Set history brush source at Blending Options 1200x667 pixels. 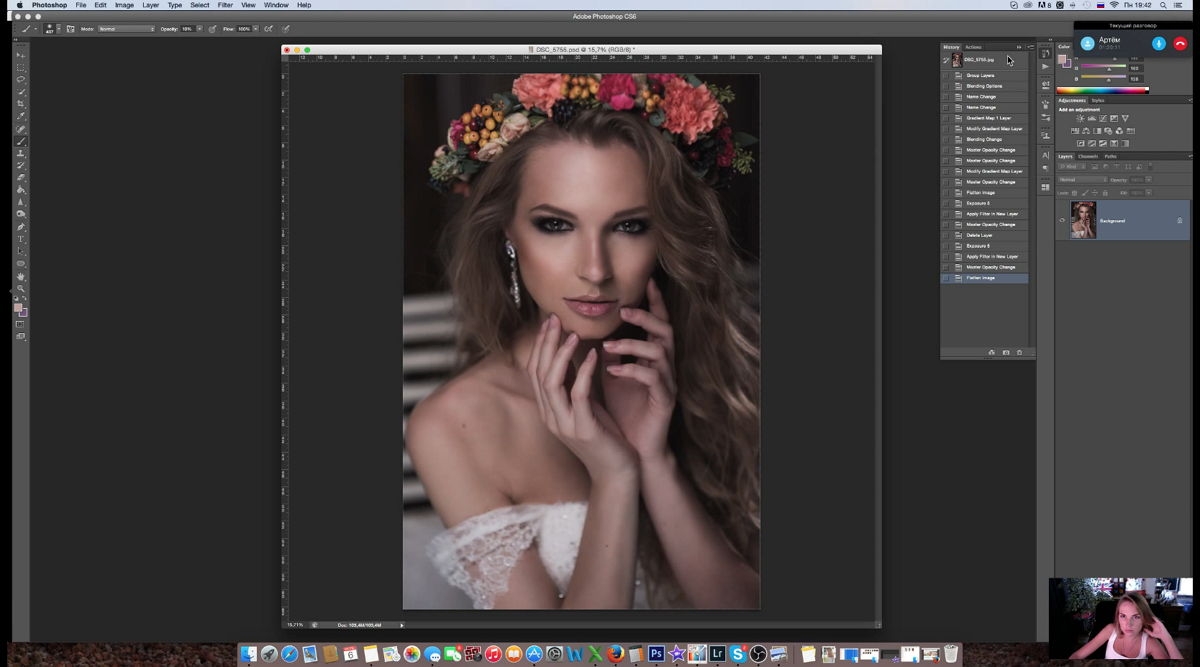tap(946, 86)
